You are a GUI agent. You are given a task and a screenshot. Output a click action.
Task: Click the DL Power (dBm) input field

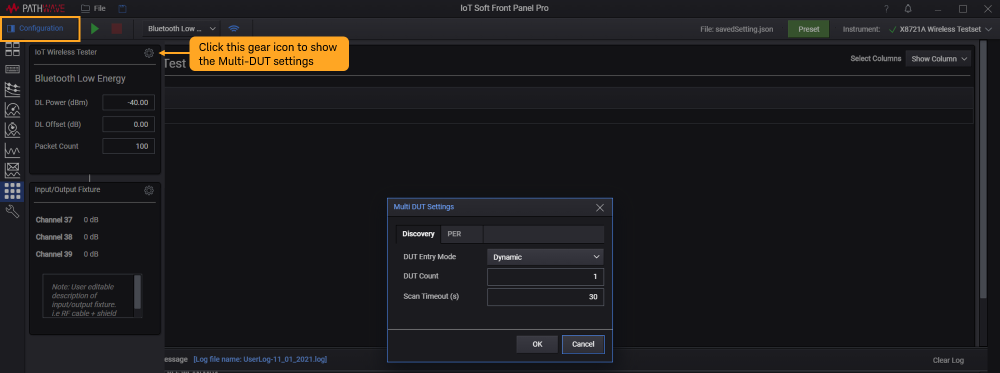tap(128, 102)
